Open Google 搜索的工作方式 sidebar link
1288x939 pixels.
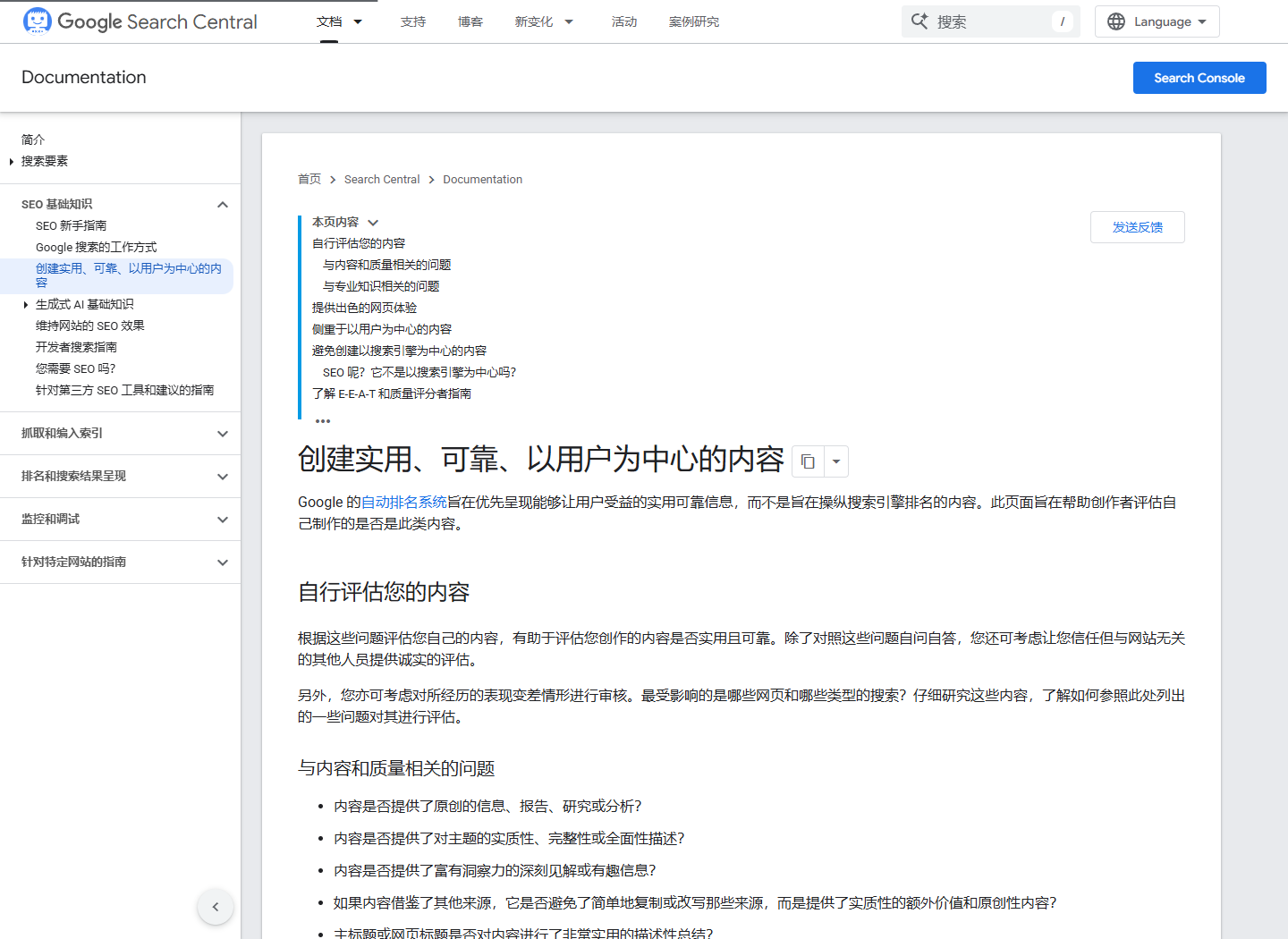[x=97, y=248]
